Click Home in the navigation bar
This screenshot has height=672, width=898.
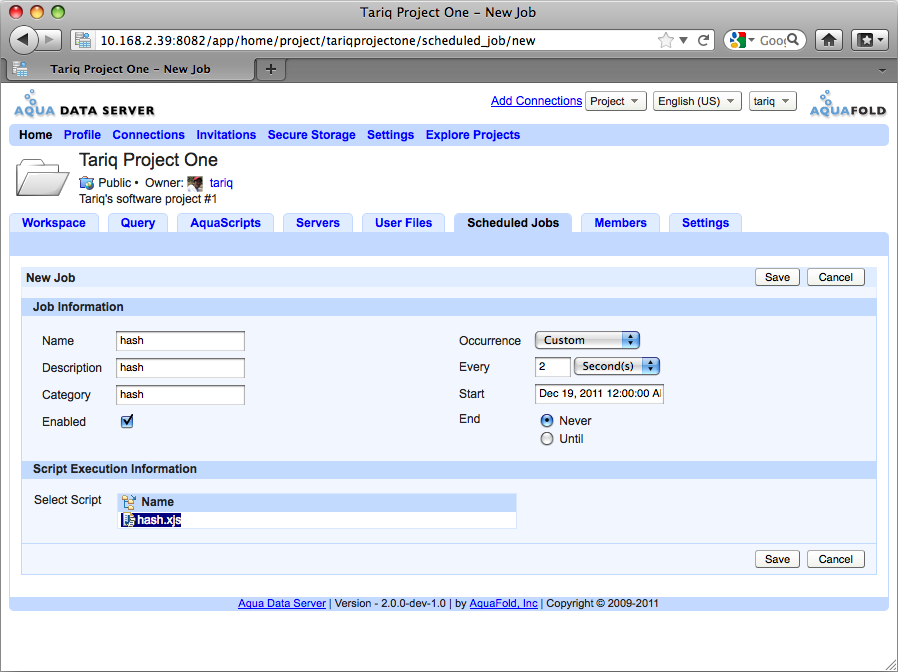pyautogui.click(x=36, y=135)
